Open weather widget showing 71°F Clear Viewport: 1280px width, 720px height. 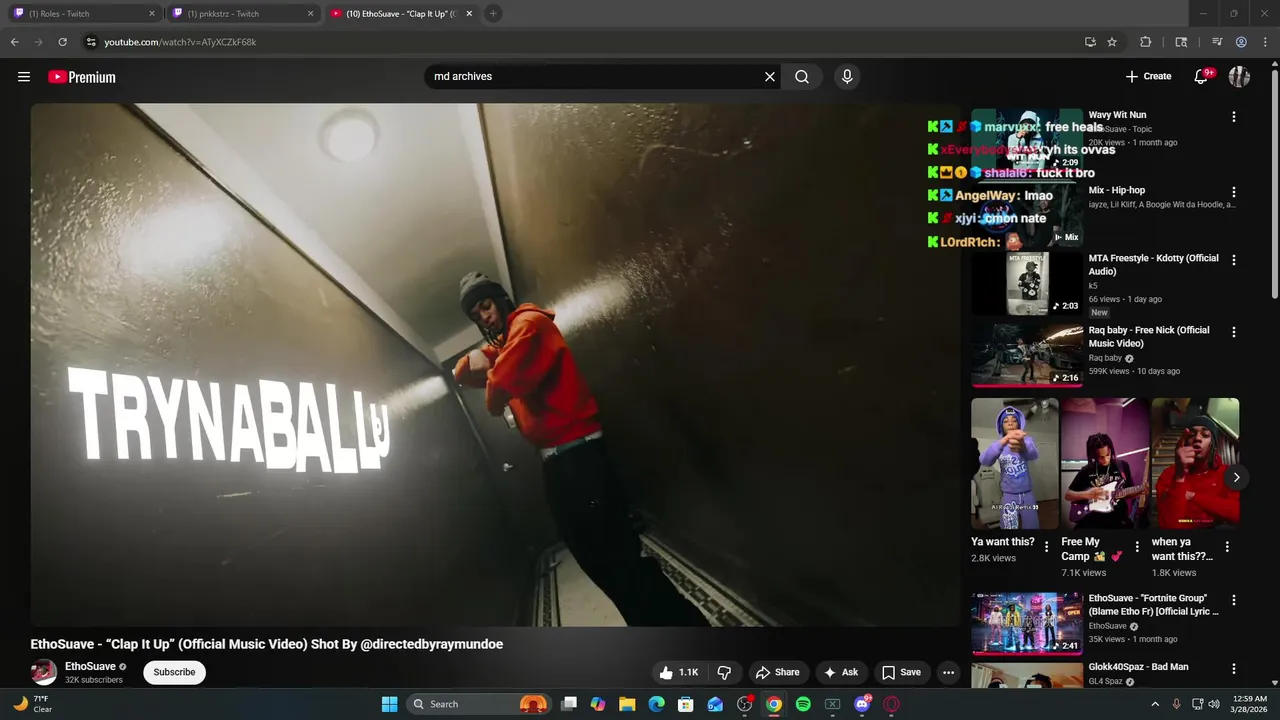click(x=33, y=704)
